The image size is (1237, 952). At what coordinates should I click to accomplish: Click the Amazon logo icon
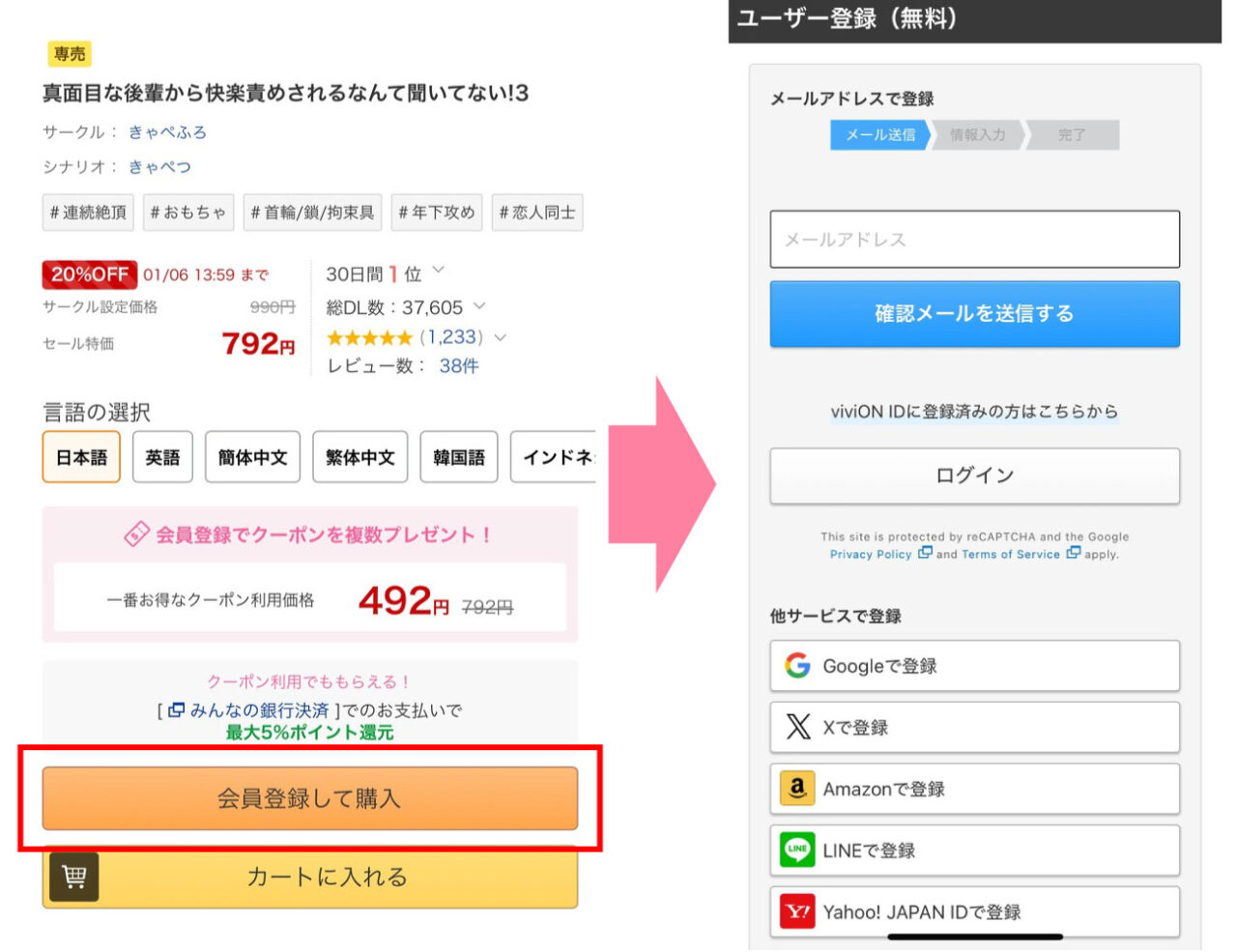797,789
